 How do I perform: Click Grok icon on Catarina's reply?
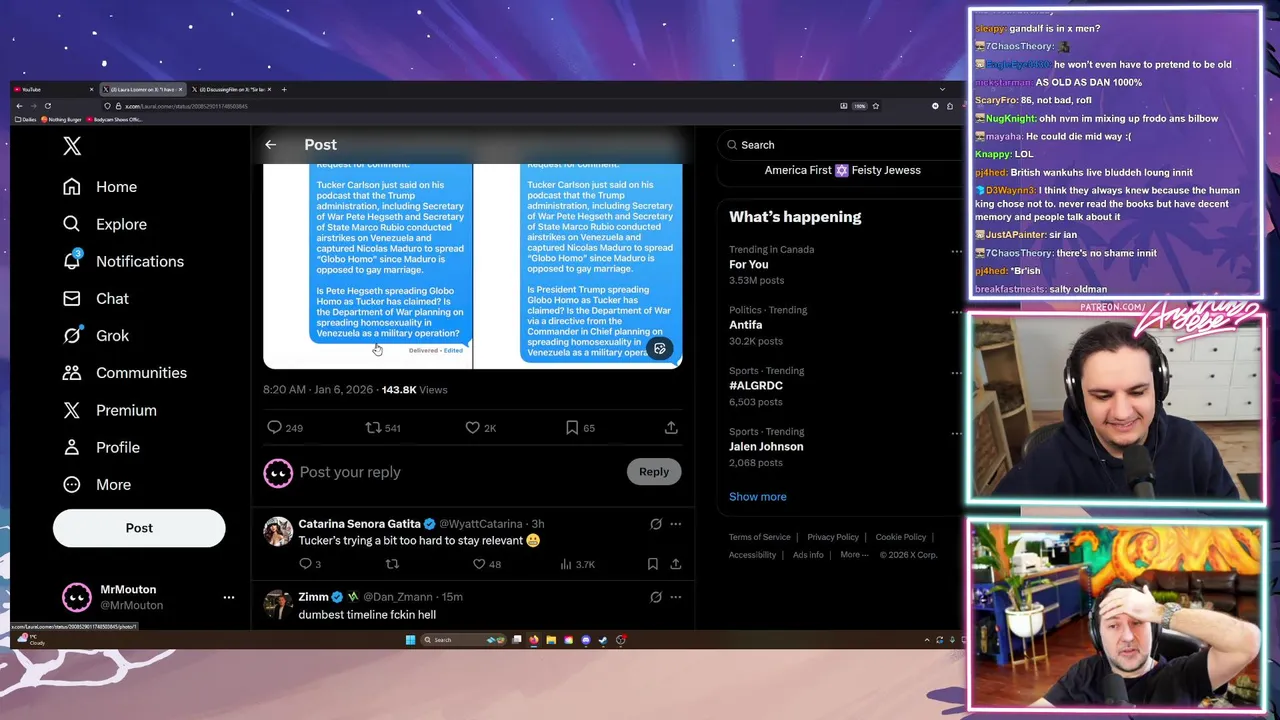point(656,524)
